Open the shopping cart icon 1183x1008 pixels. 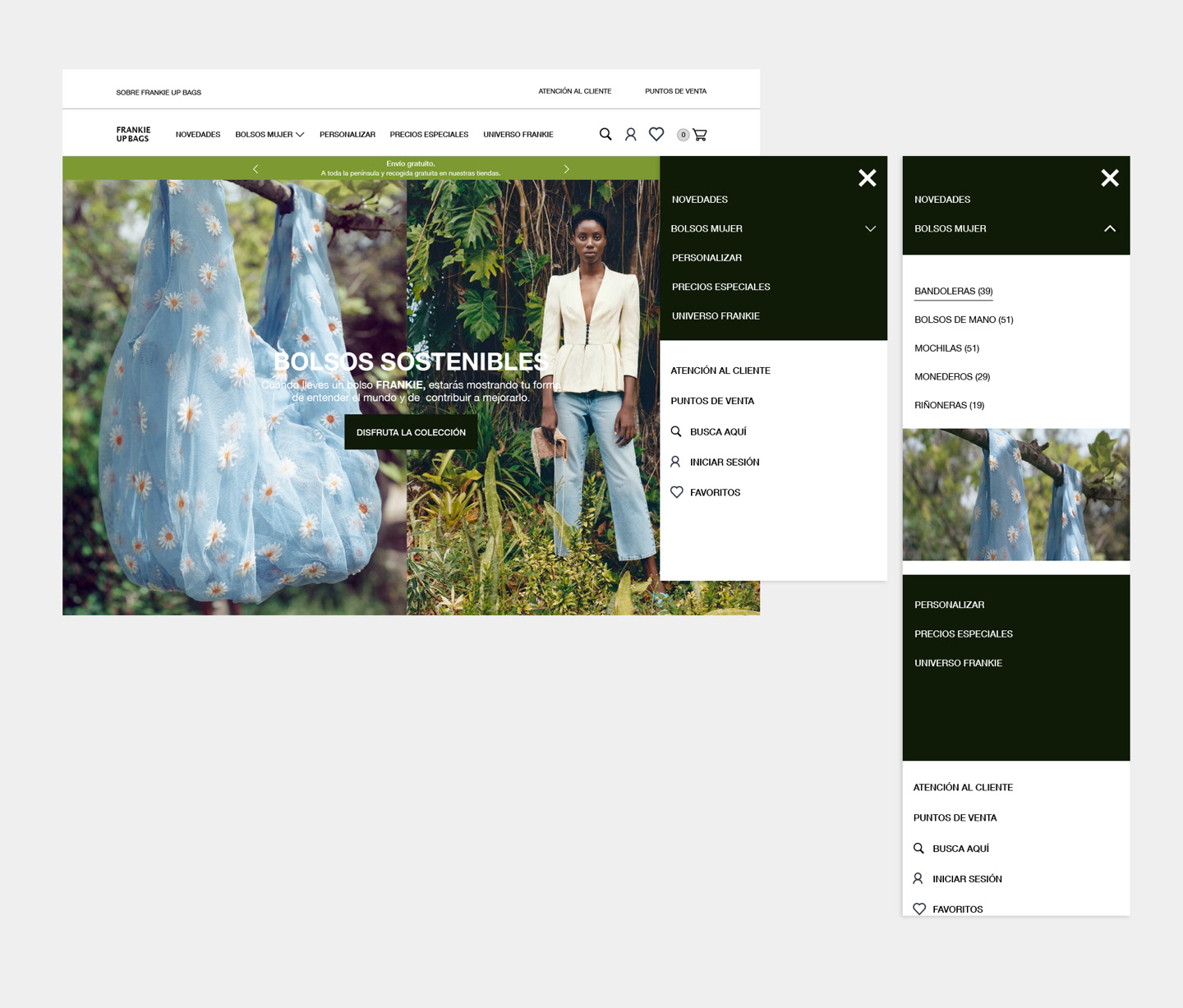[x=700, y=135]
